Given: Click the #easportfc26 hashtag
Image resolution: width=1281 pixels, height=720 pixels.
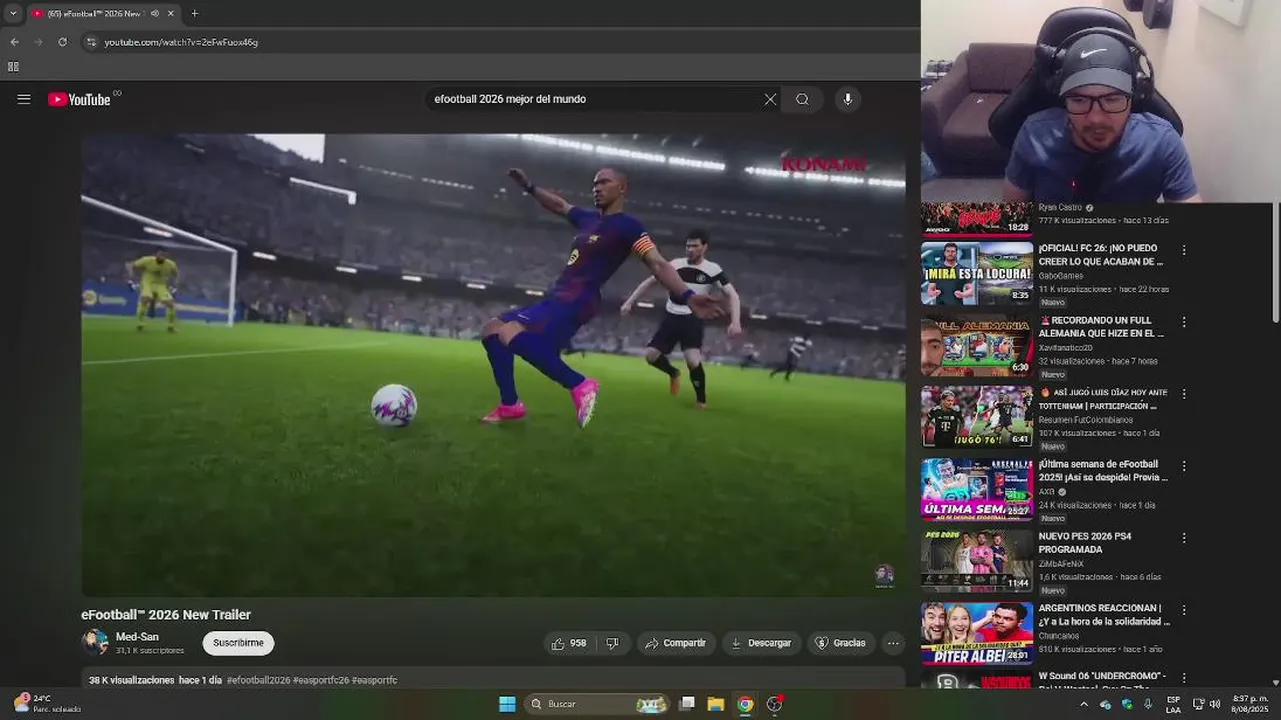Looking at the screenshot, I should point(321,680).
